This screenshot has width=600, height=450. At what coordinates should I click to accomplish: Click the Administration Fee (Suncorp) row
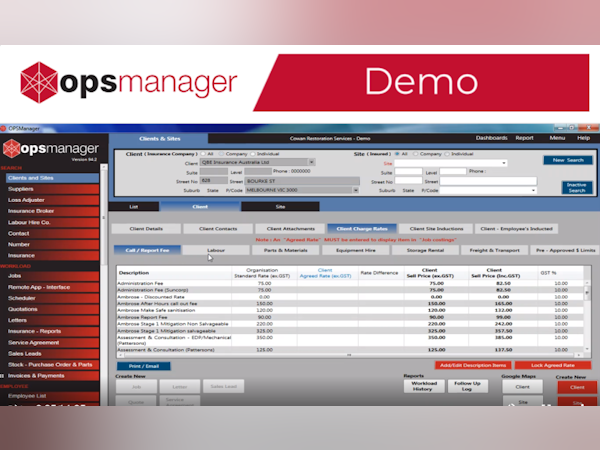(350, 290)
